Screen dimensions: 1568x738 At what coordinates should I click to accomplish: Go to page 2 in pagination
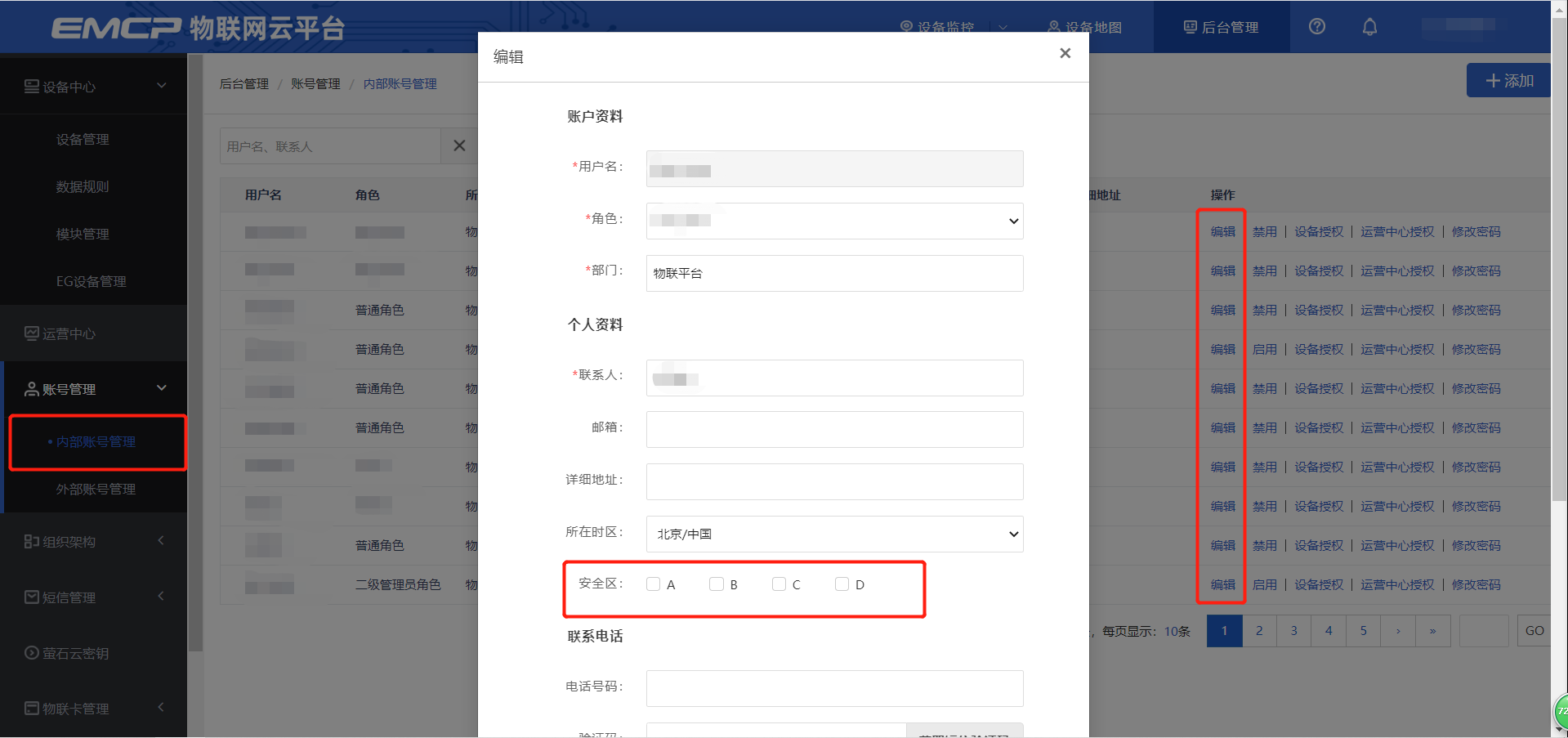click(x=1259, y=630)
